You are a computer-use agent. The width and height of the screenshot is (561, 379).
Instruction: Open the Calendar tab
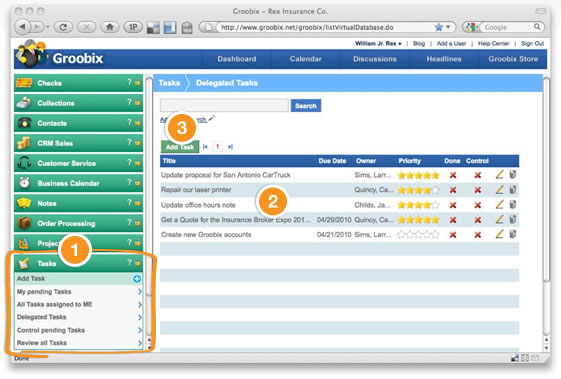306,59
